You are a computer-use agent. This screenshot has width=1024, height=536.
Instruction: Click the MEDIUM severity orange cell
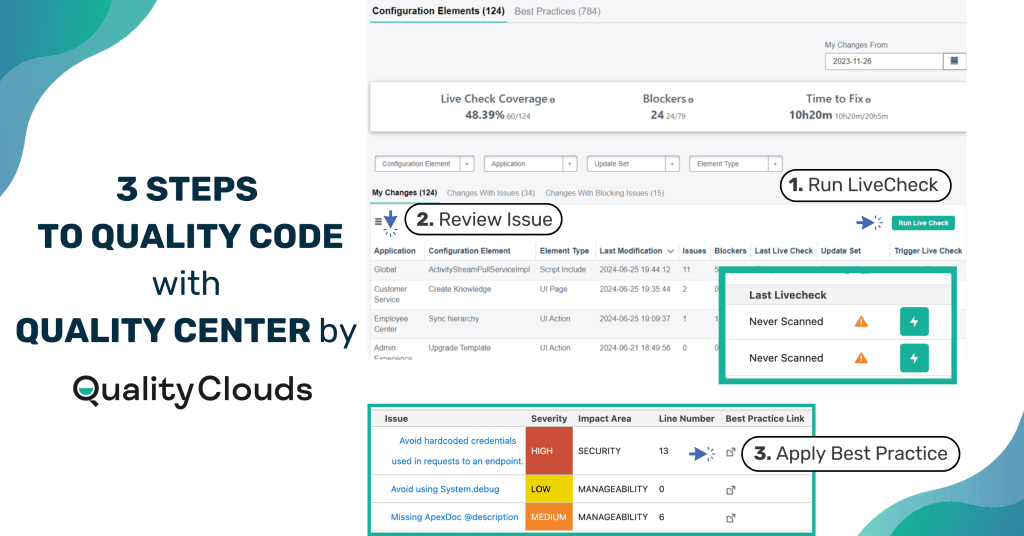(549, 516)
